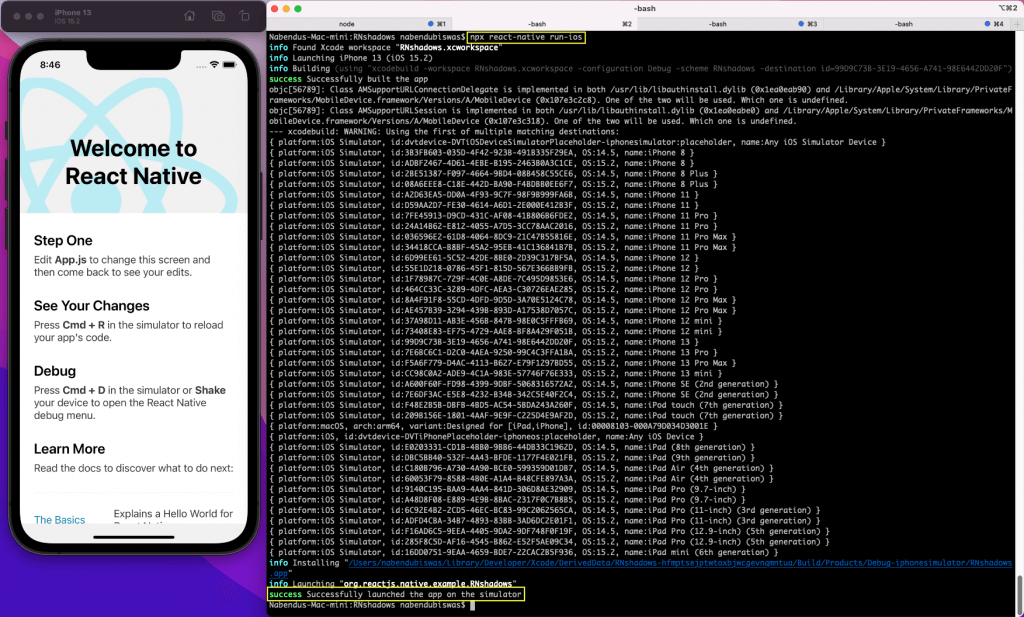Tap the Wi-Fi icon in the iPhone status bar

pos(215,65)
